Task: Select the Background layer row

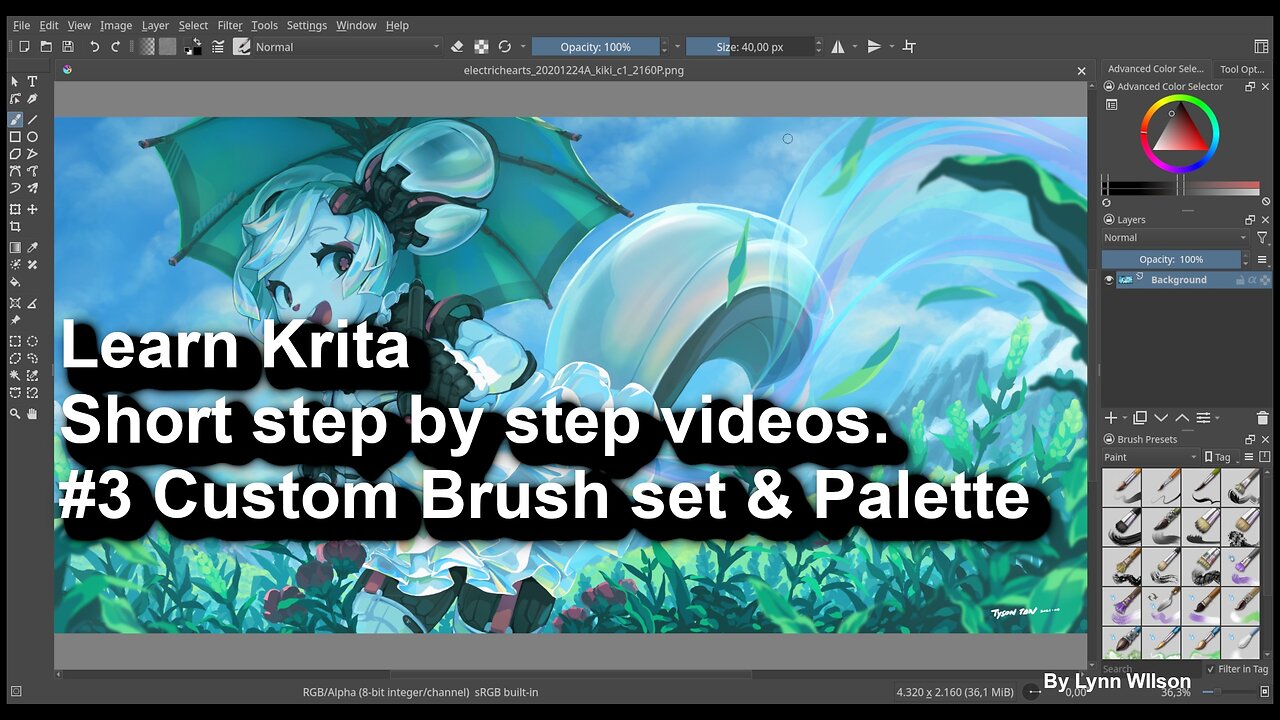Action: point(1186,280)
